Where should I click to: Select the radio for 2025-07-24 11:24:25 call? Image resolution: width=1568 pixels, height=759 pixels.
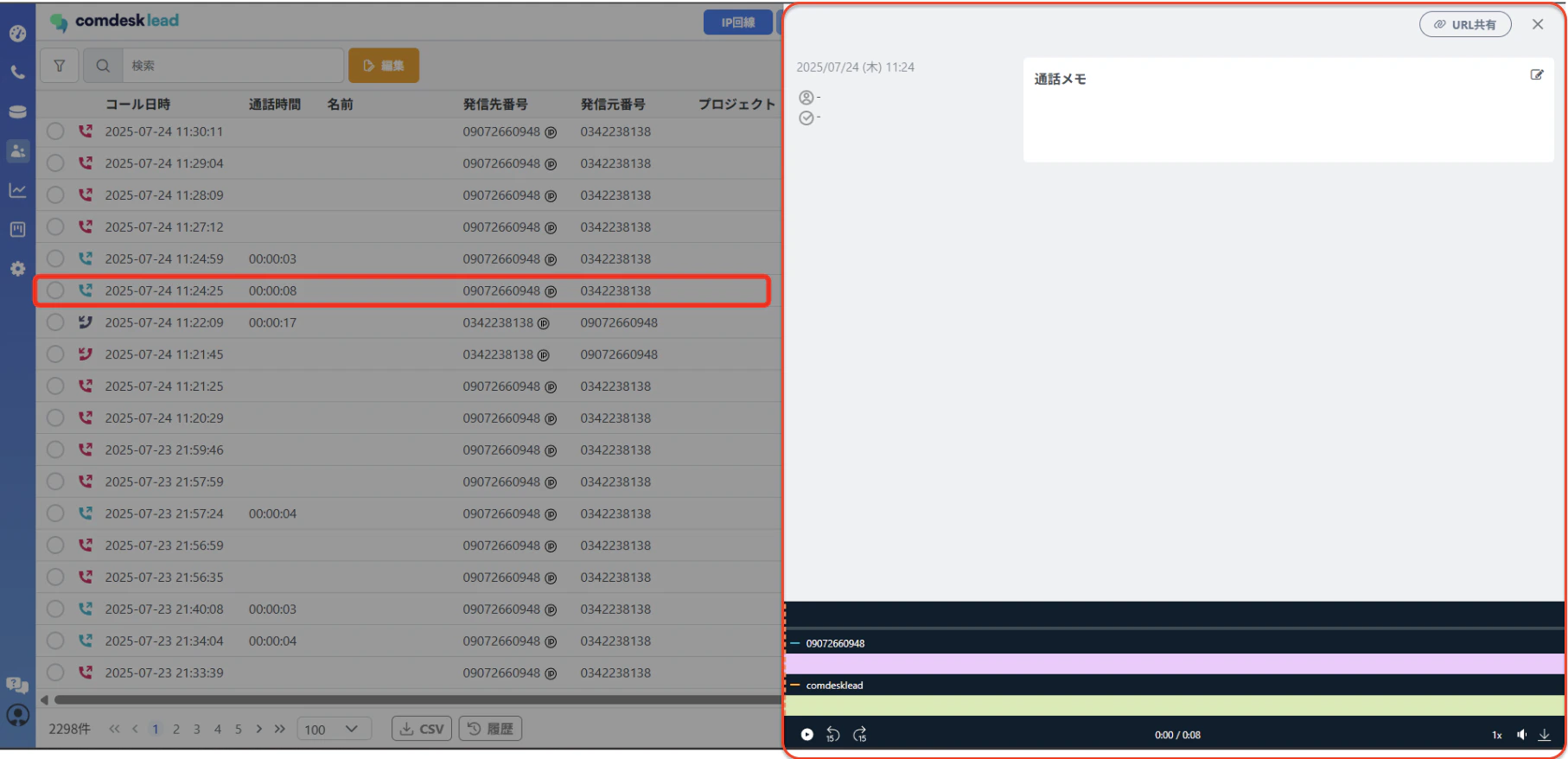tap(55, 290)
